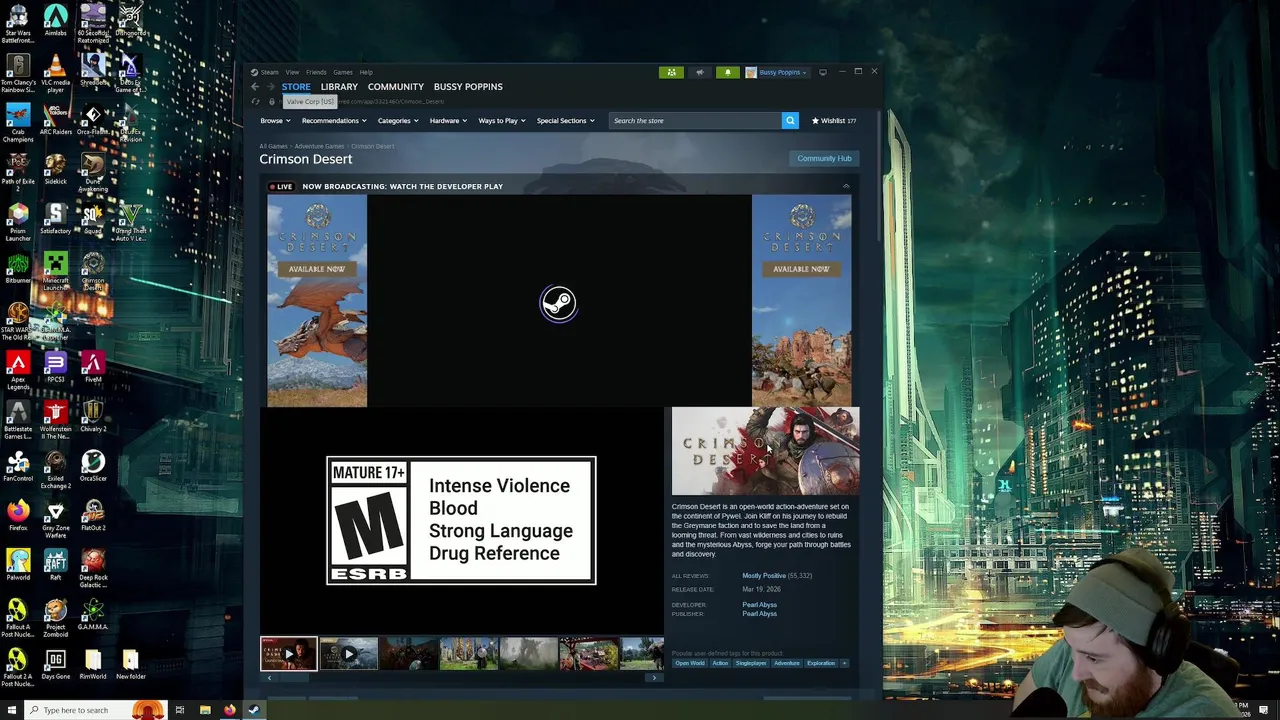The width and height of the screenshot is (1280, 720).
Task: Open the View menu
Action: [292, 72]
